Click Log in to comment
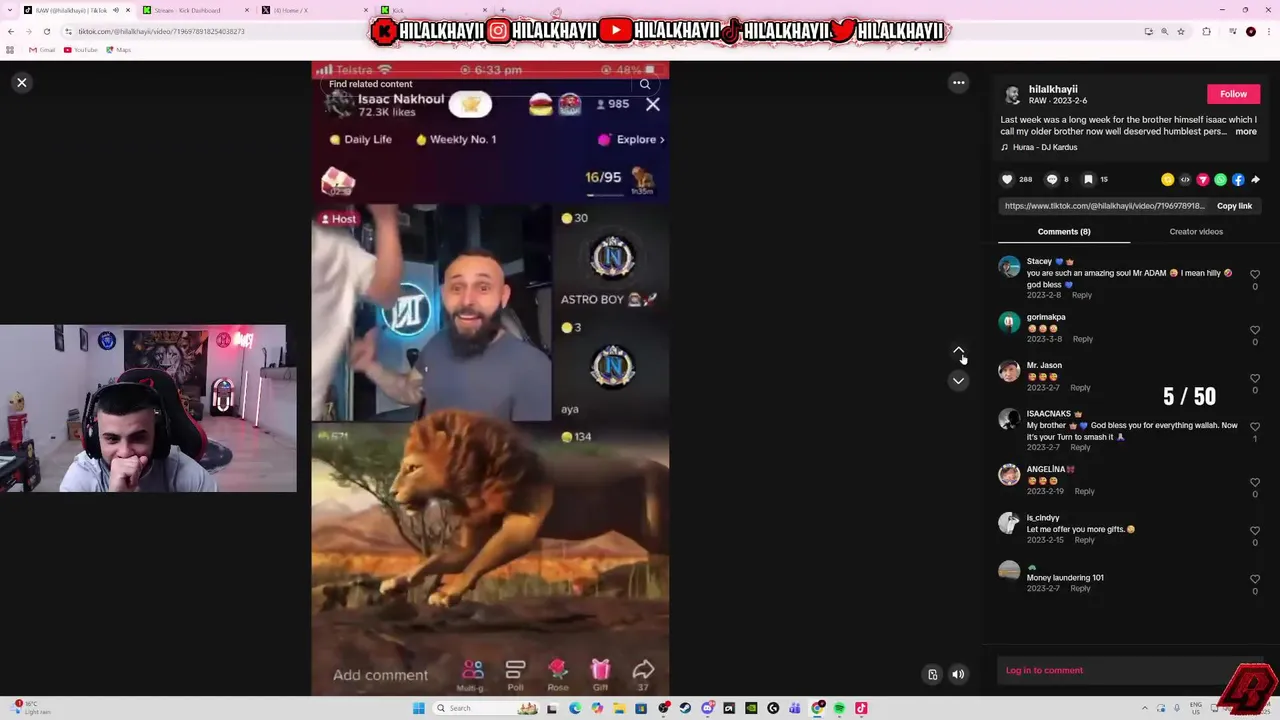Screen dimensions: 1280x720 (x=1044, y=670)
